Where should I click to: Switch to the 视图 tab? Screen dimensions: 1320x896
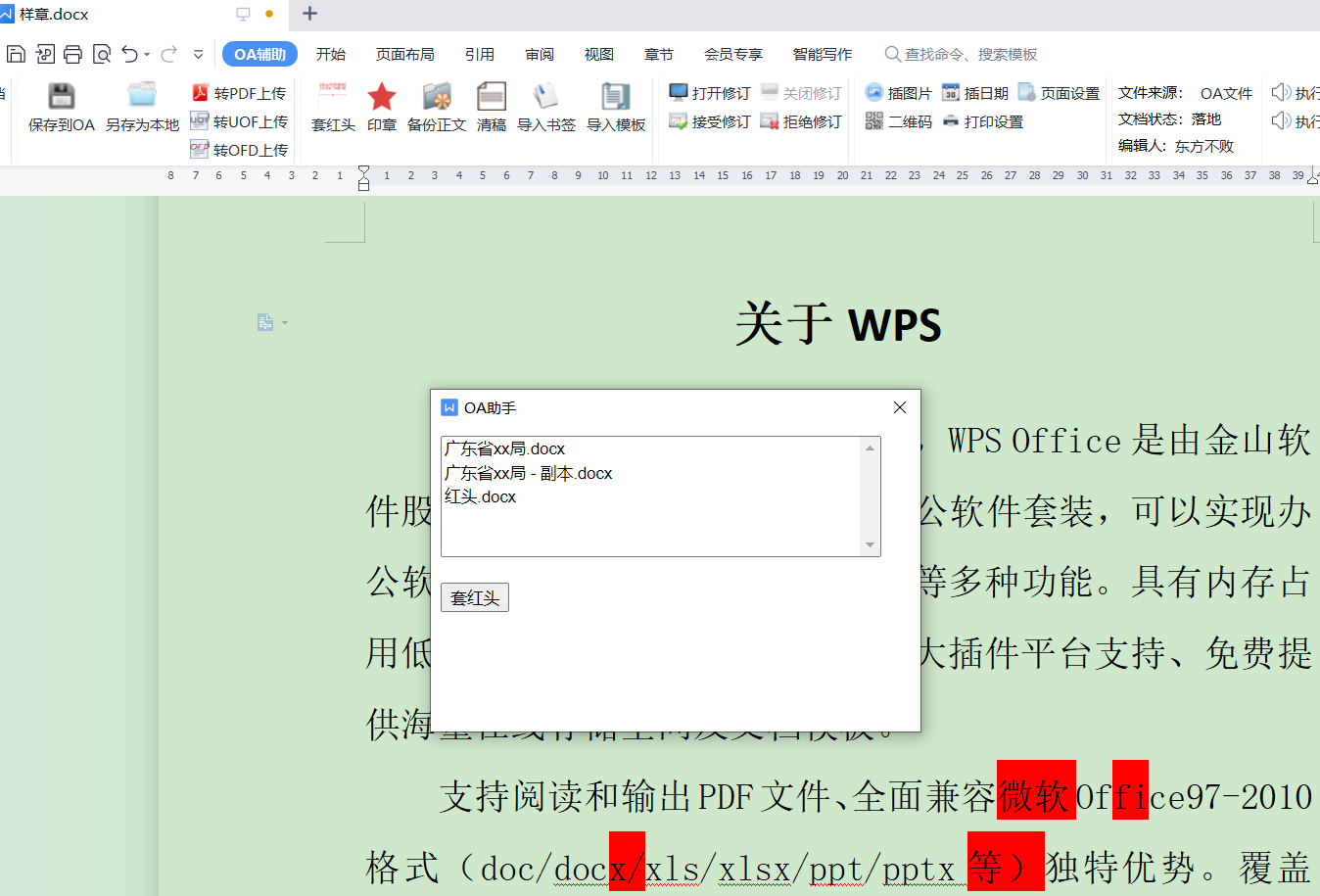[599, 54]
